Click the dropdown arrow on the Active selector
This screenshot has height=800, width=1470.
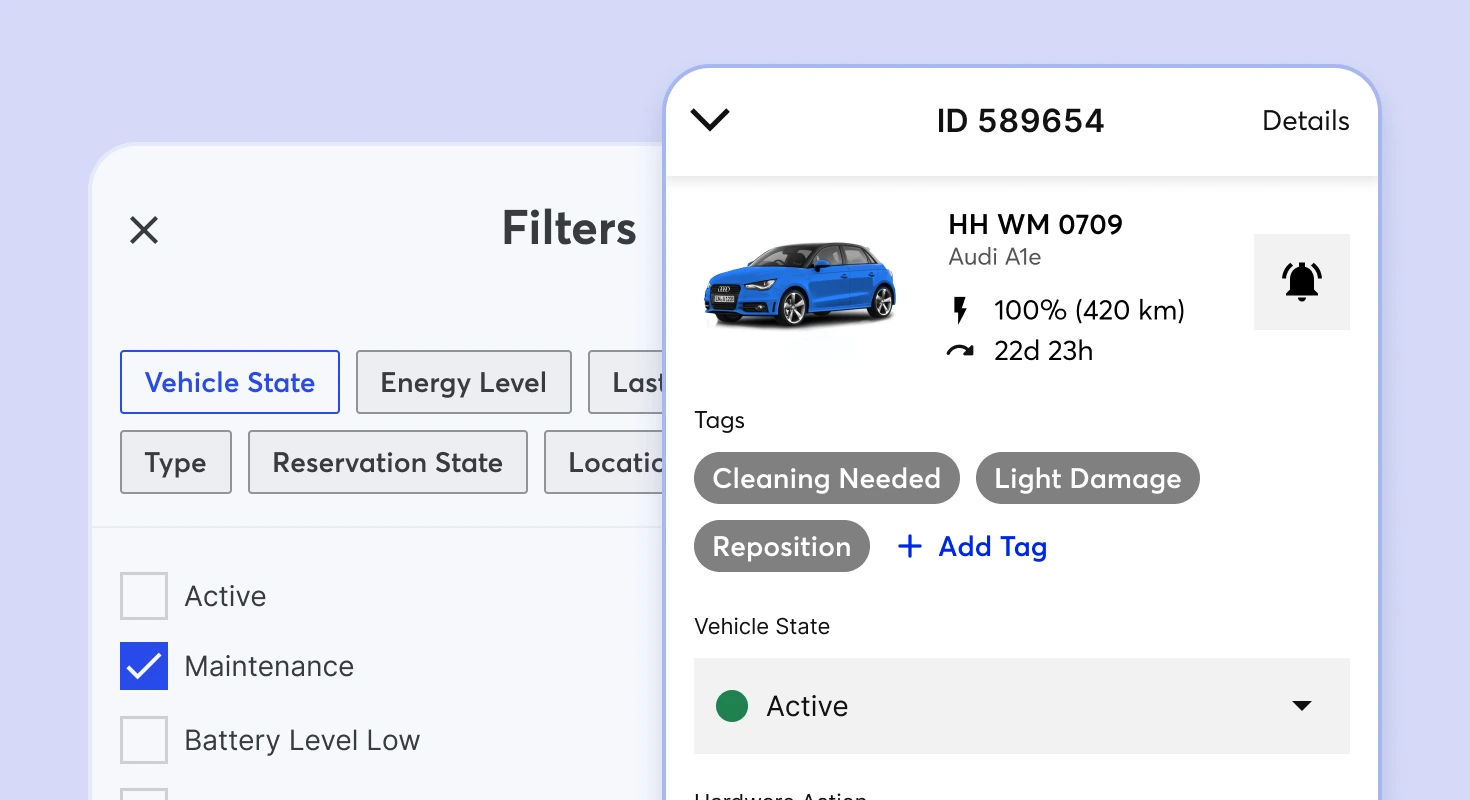[1301, 706]
